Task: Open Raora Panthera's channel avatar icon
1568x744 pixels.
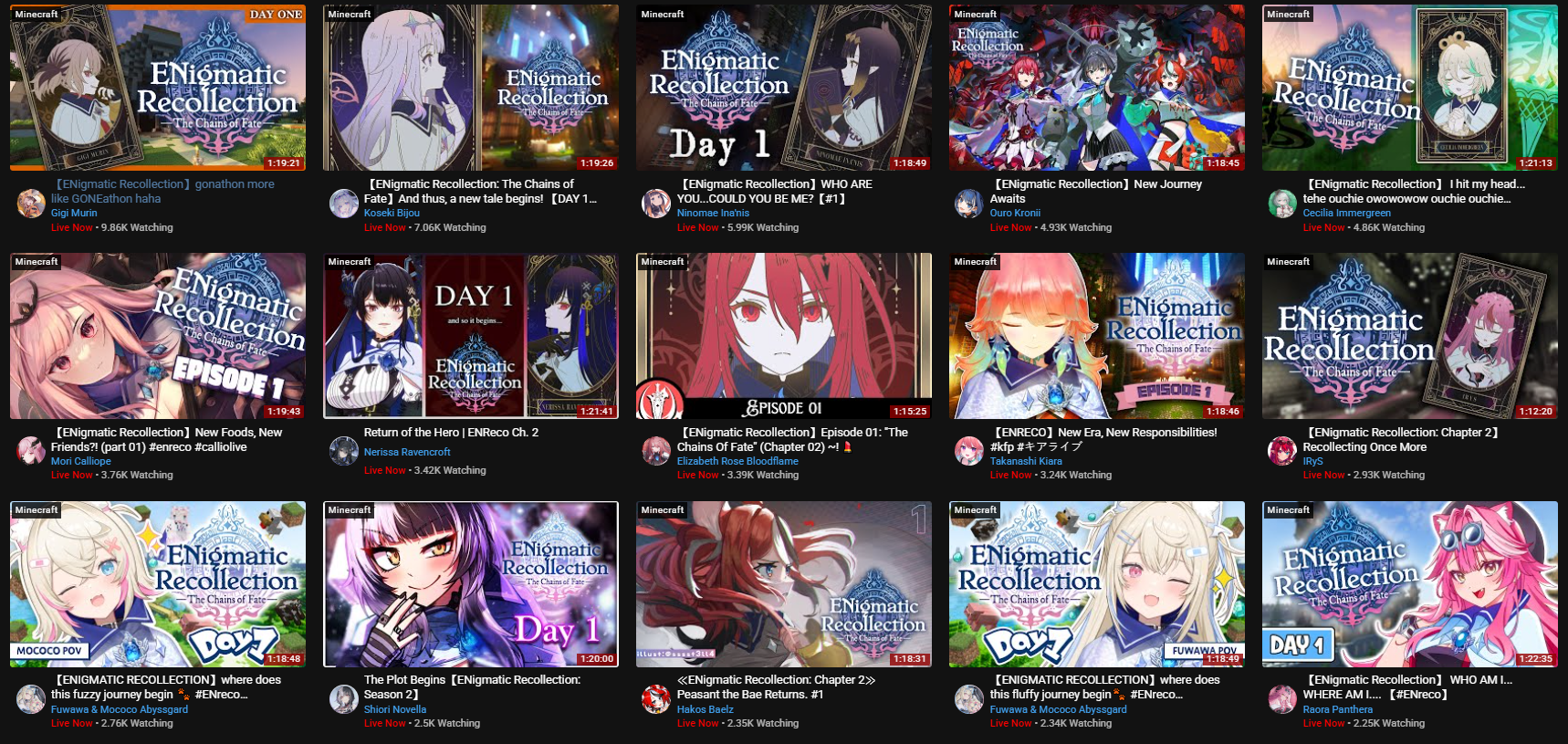Action: point(1282,699)
